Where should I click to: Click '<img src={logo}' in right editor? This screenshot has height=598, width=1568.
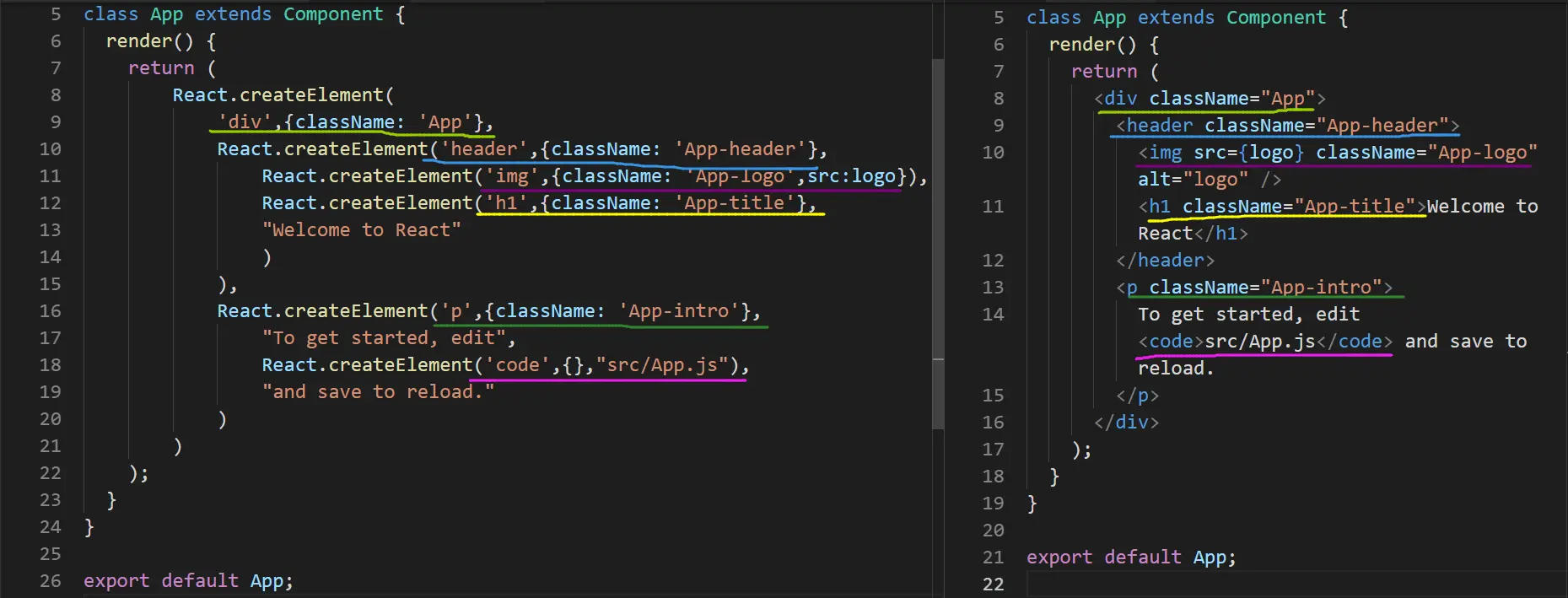1220,153
